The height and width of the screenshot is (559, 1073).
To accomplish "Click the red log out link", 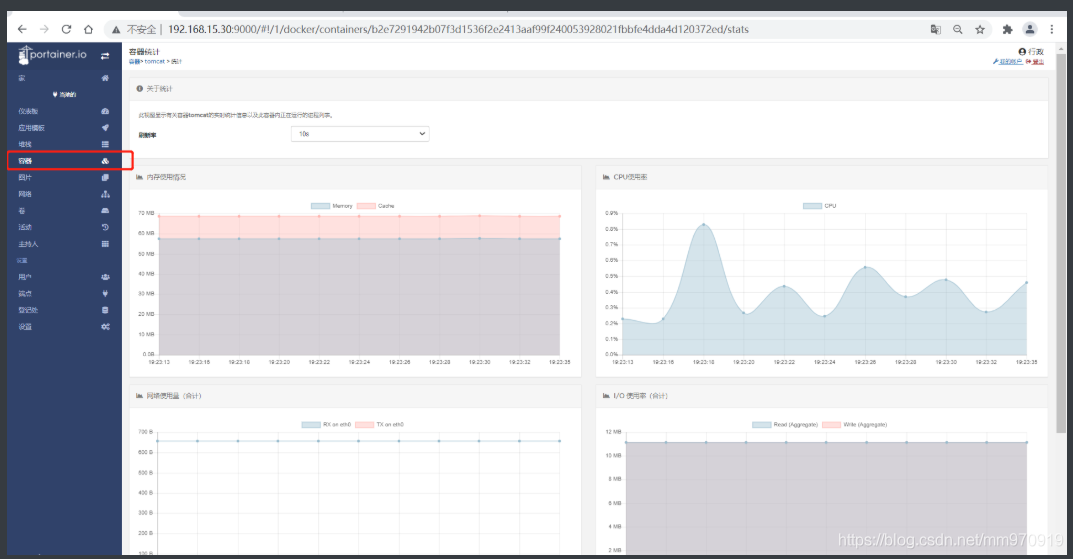I will [x=1035, y=62].
